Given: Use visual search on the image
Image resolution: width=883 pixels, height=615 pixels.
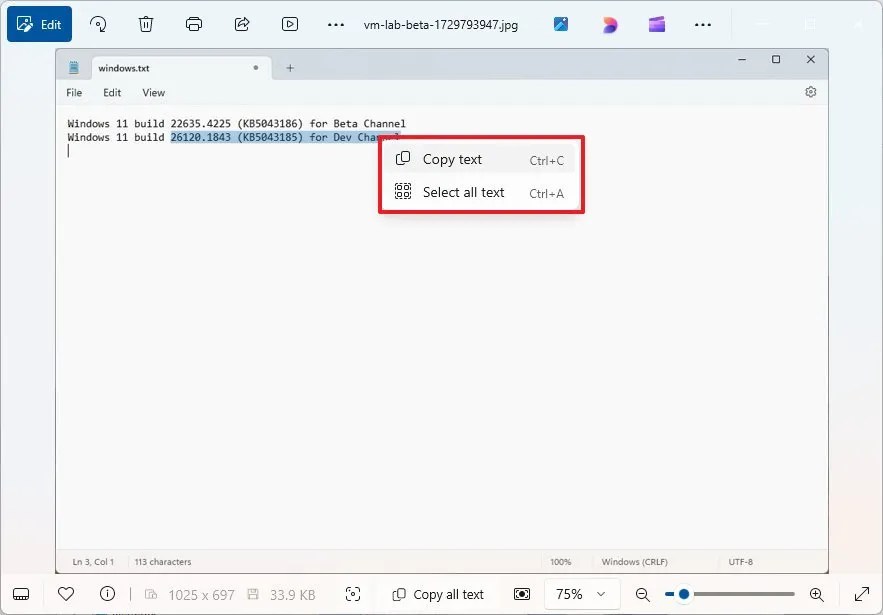Looking at the screenshot, I should [x=353, y=593].
